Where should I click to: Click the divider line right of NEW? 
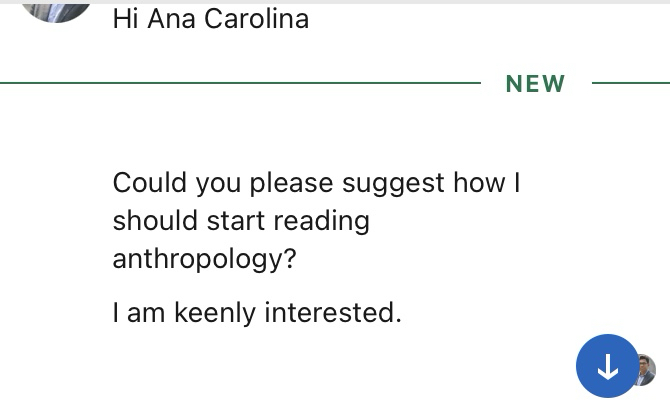[x=630, y=83]
